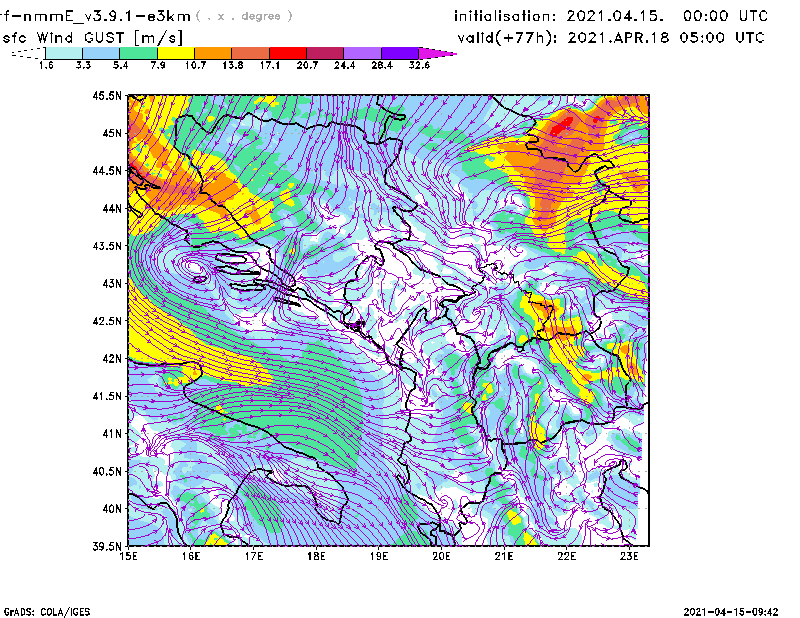Click the dashed white arrow below 1.6
The width and height of the screenshot is (800, 618).
pyautogui.click(x=28, y=53)
